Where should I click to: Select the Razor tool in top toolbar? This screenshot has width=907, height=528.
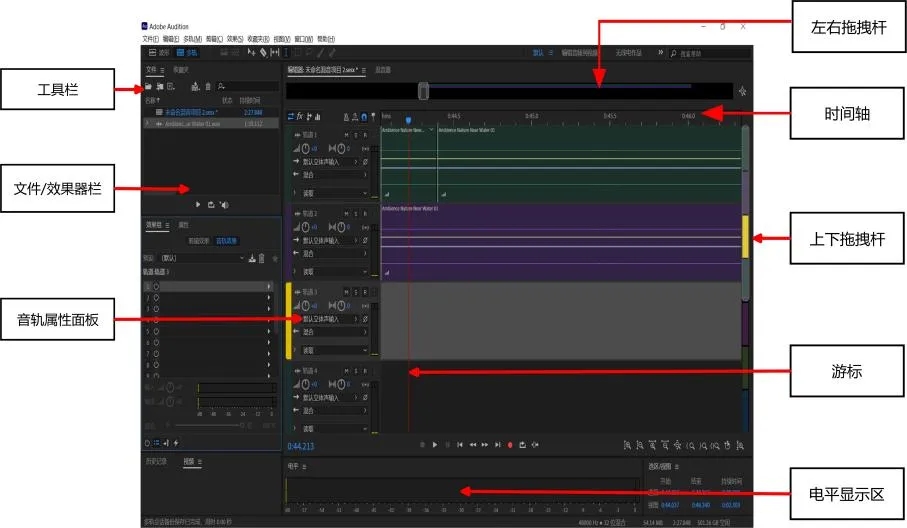click(261, 52)
